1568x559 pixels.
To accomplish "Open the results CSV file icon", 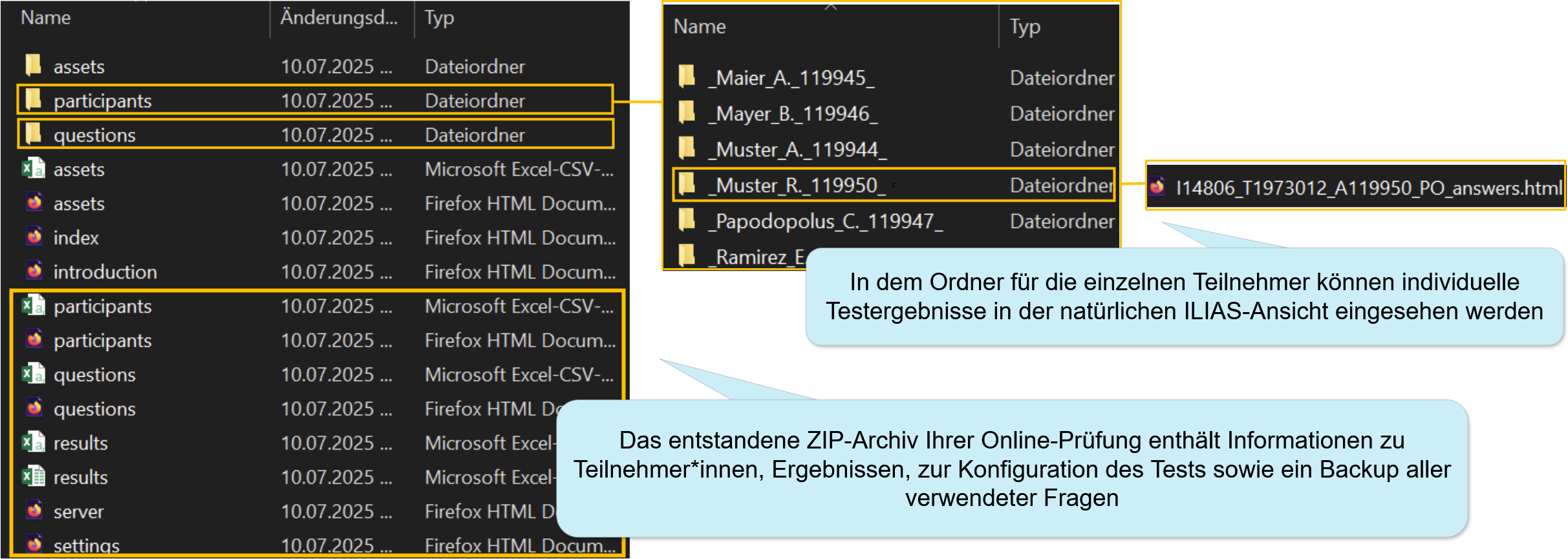I will click(33, 442).
